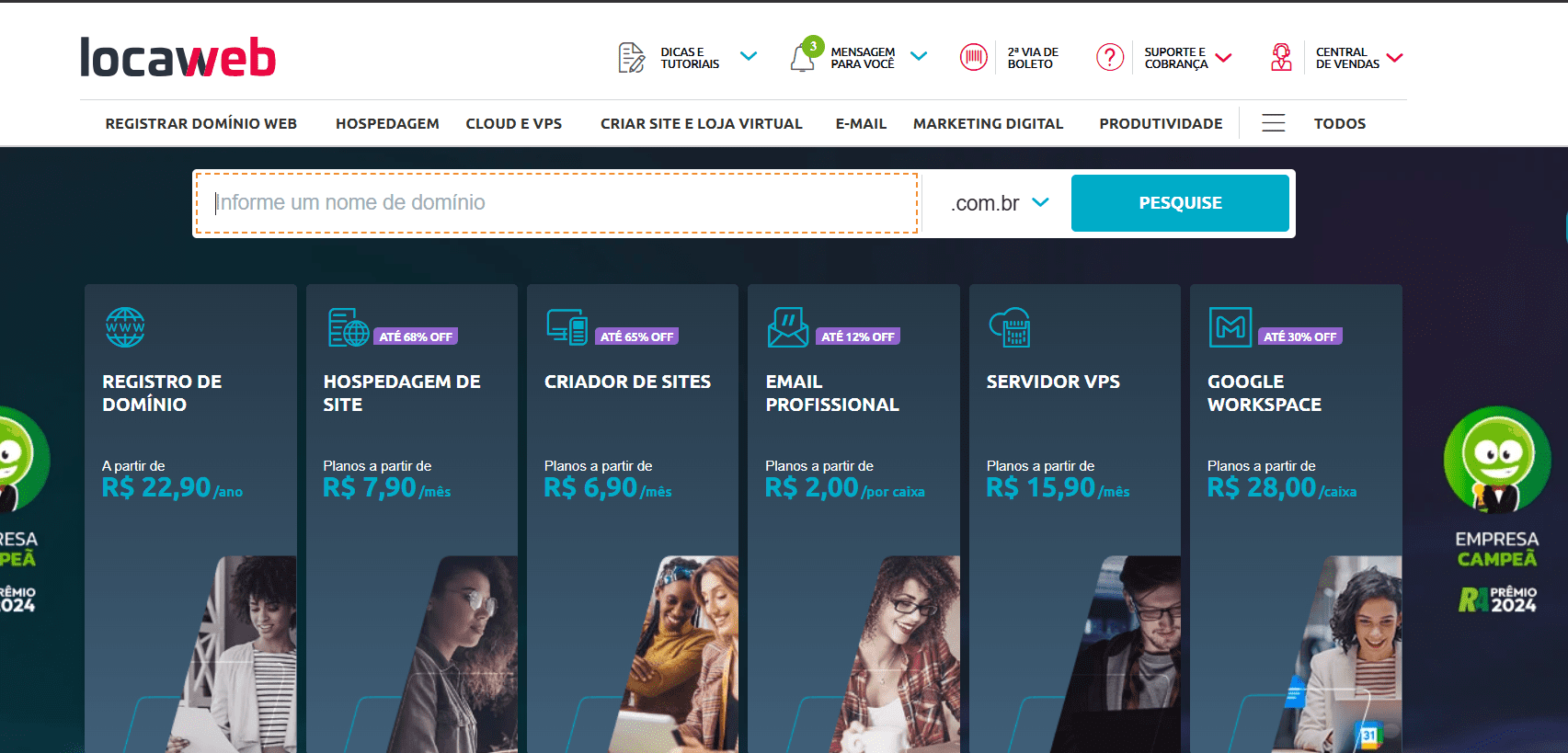
Task: Click the R$ 22,90 /ano price
Action: point(172,487)
